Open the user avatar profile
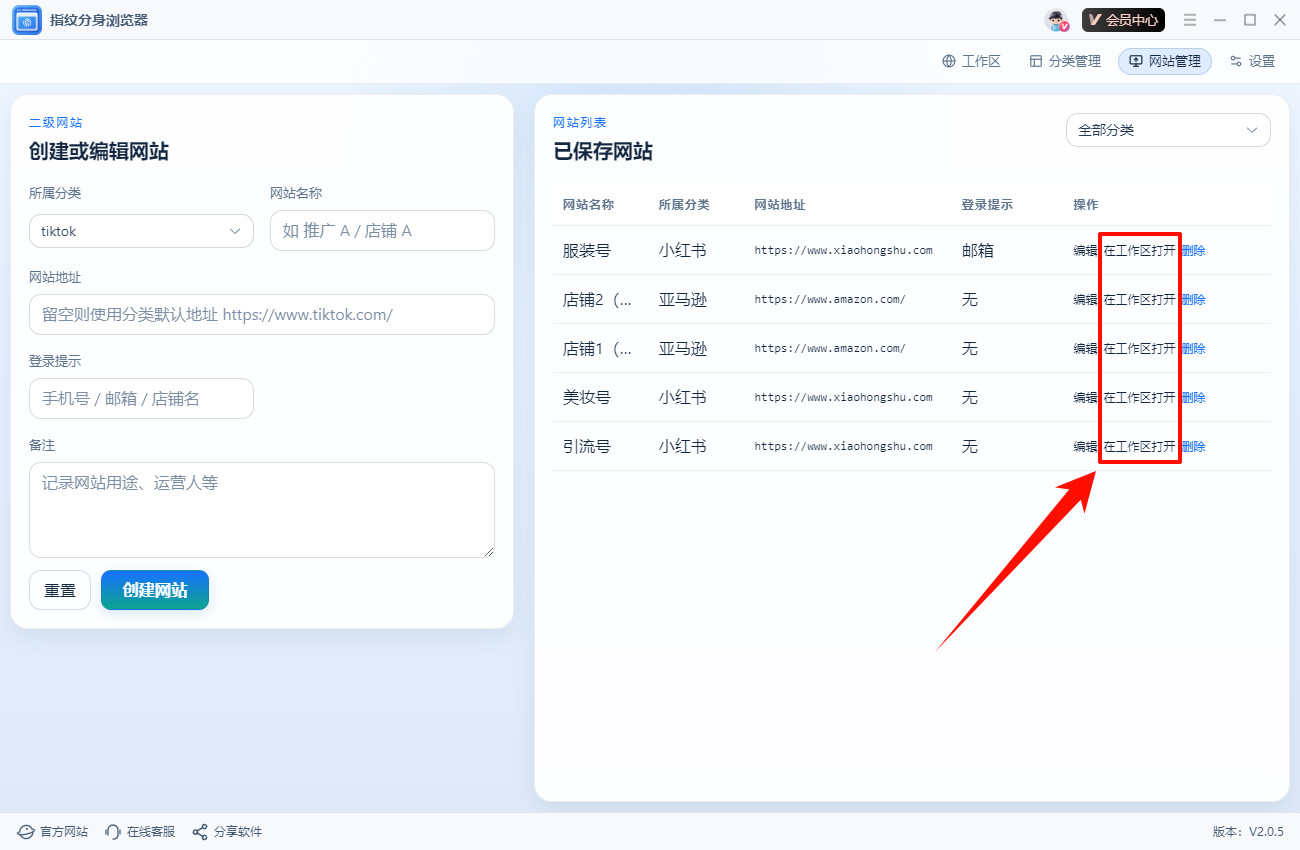1300x850 pixels. click(x=1057, y=20)
